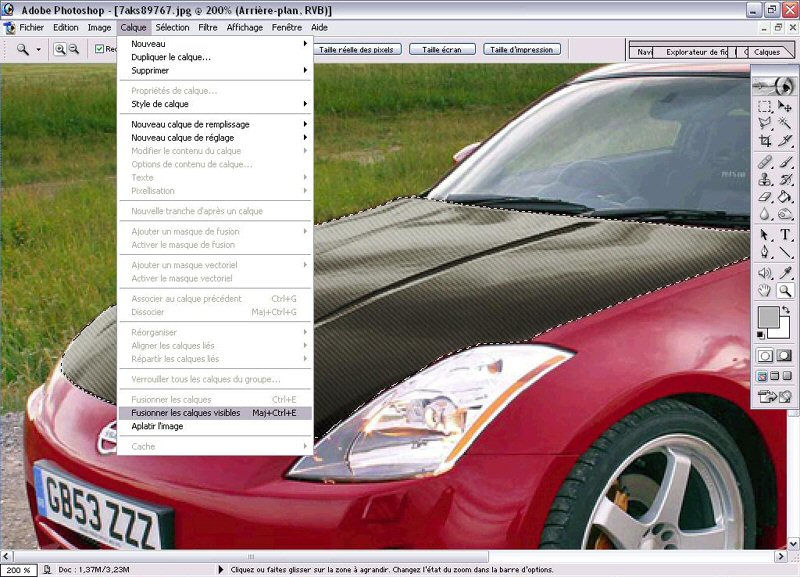Select the Zoom tool in toolbox

[785, 291]
